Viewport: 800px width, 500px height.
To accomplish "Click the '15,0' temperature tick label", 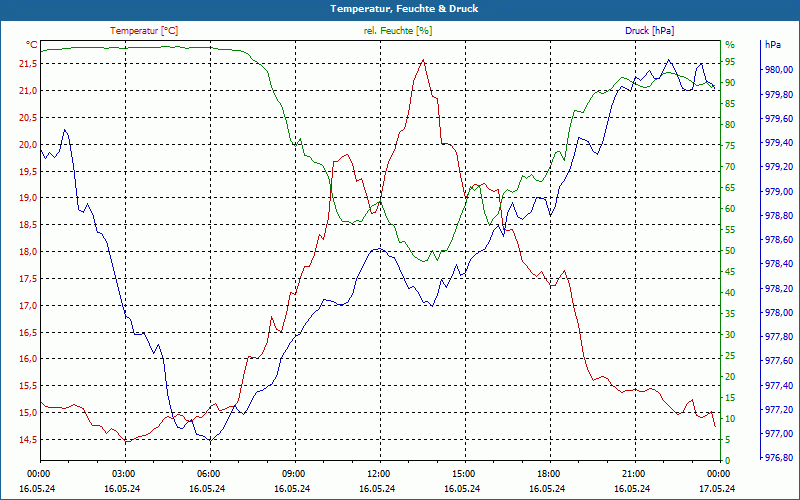I will click(28, 413).
